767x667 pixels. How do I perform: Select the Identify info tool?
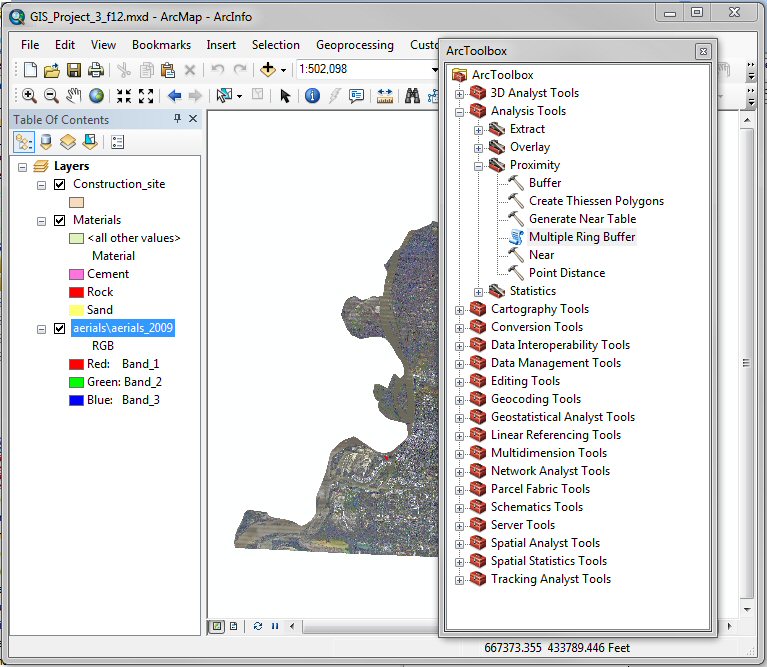312,95
